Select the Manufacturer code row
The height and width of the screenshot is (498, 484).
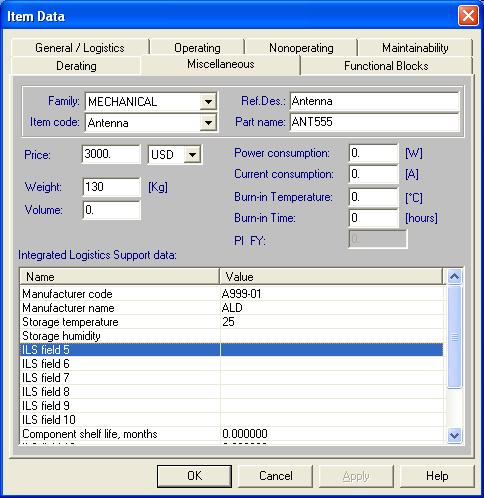coord(231,294)
